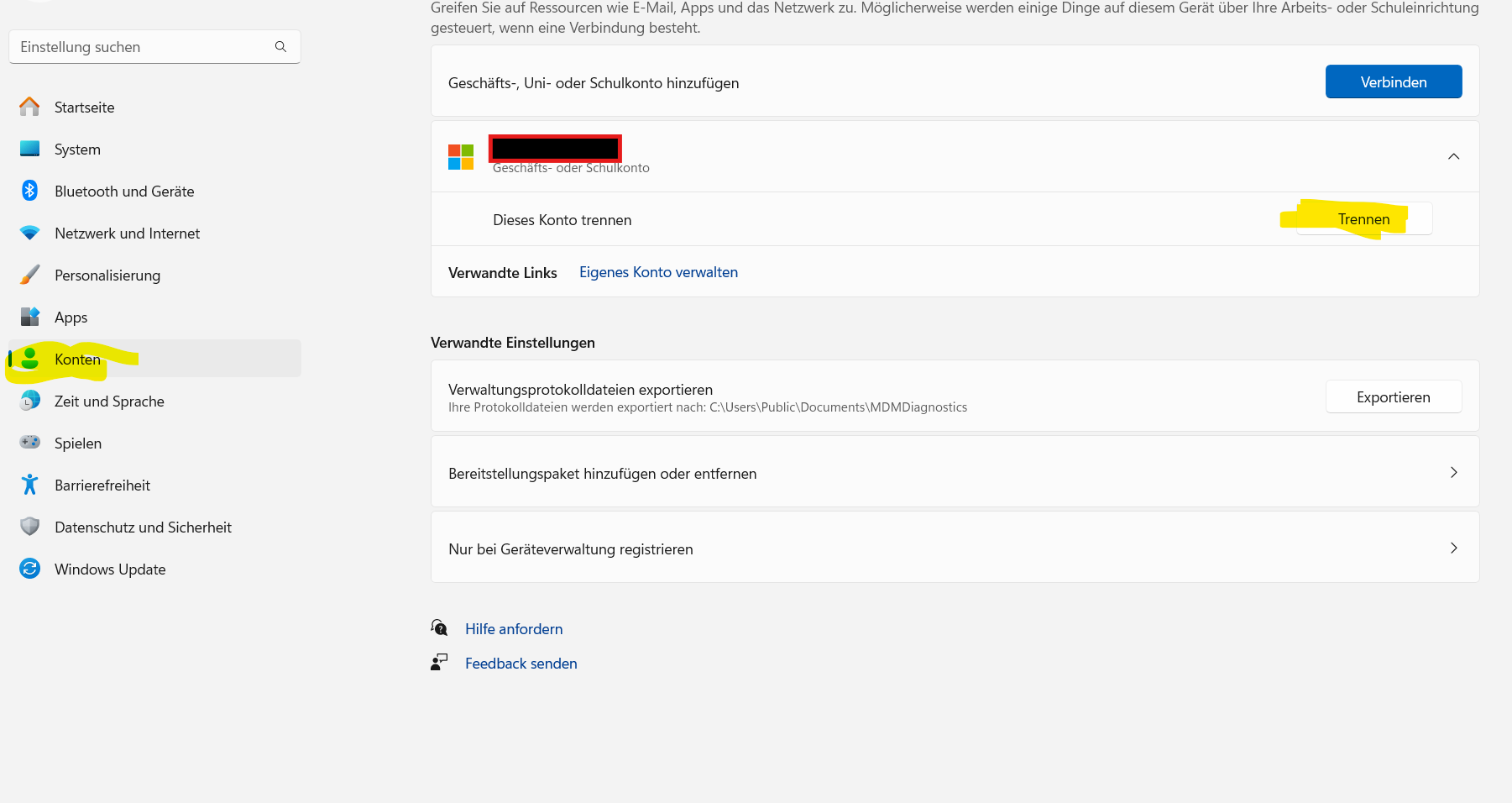Click the Barrierefreiheit accessibility icon
The image size is (1512, 803).
coord(29,485)
